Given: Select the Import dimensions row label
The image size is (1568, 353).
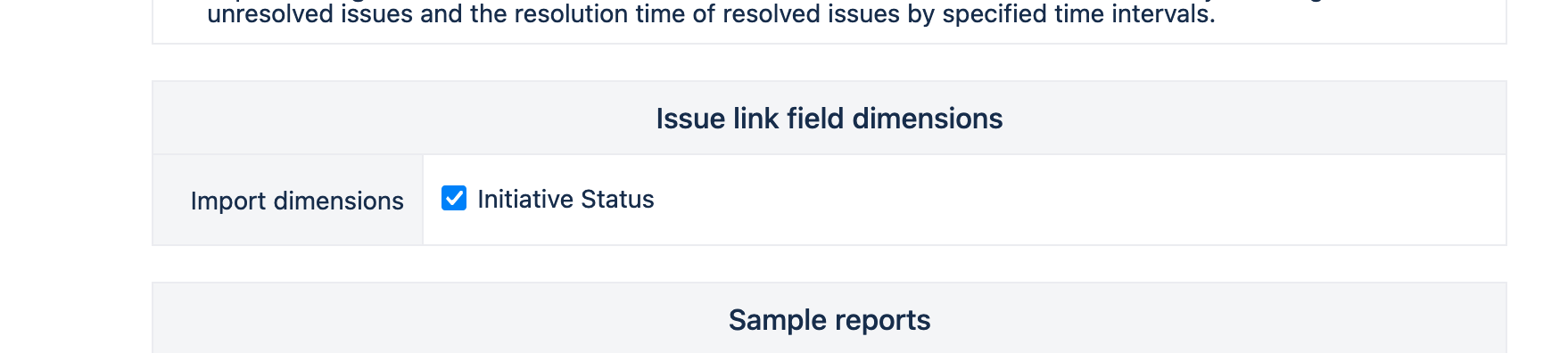Looking at the screenshot, I should [x=297, y=201].
